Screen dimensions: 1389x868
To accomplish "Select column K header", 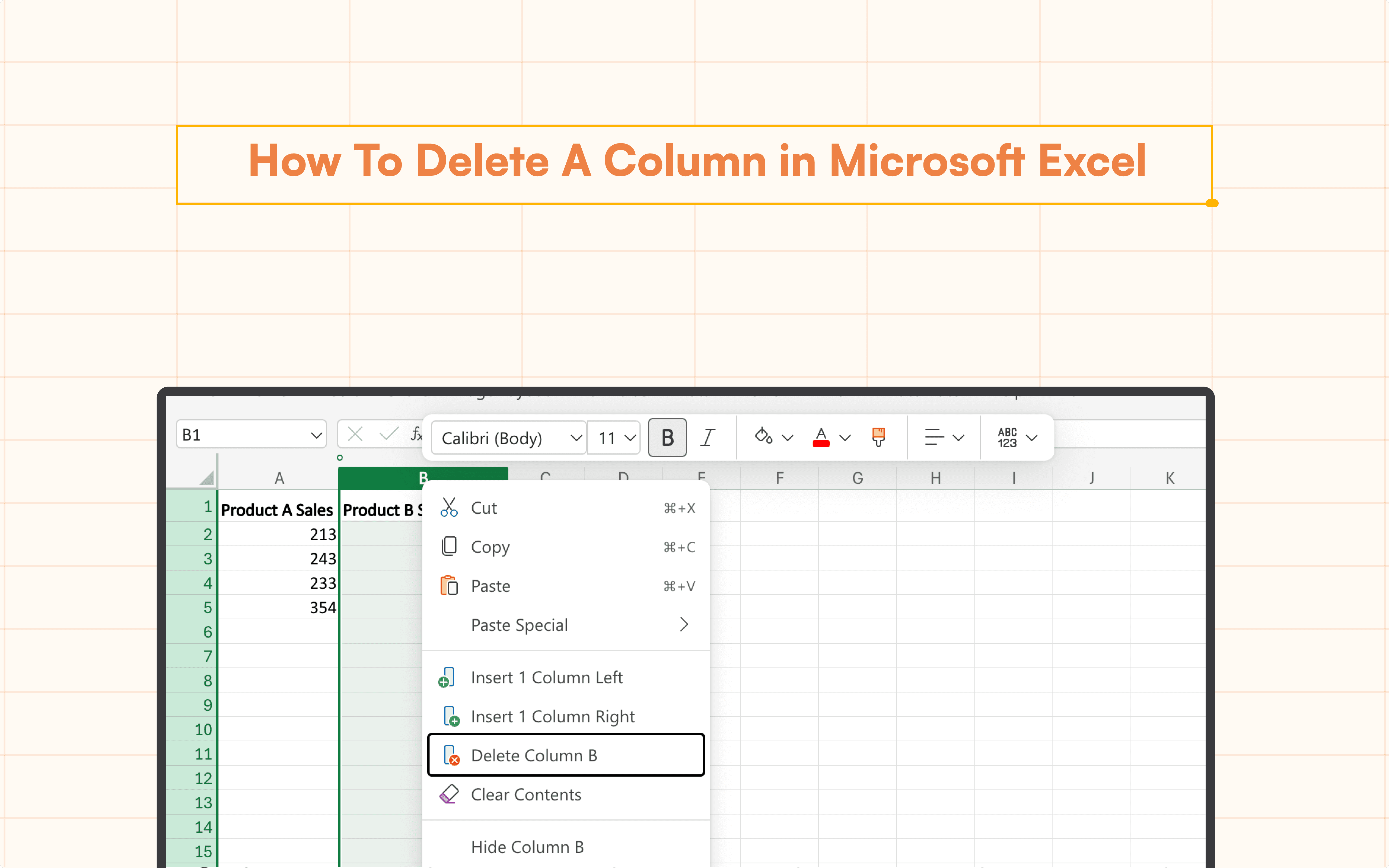I will coord(1169,478).
